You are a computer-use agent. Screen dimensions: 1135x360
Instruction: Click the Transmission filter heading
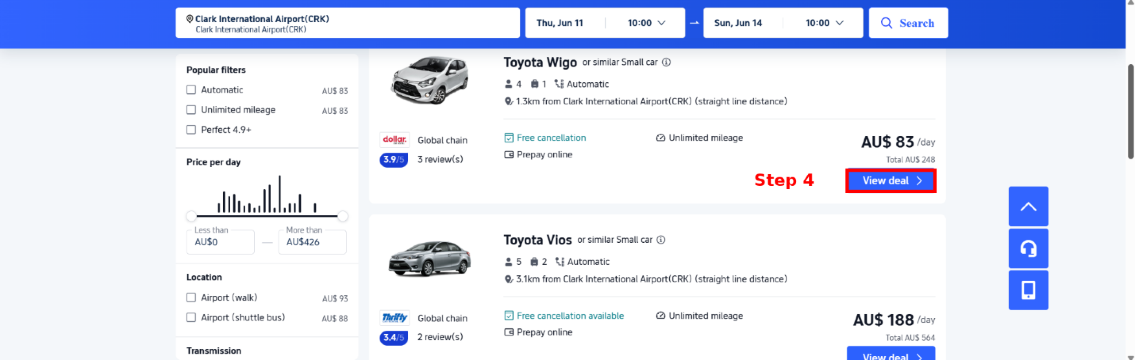tap(214, 351)
